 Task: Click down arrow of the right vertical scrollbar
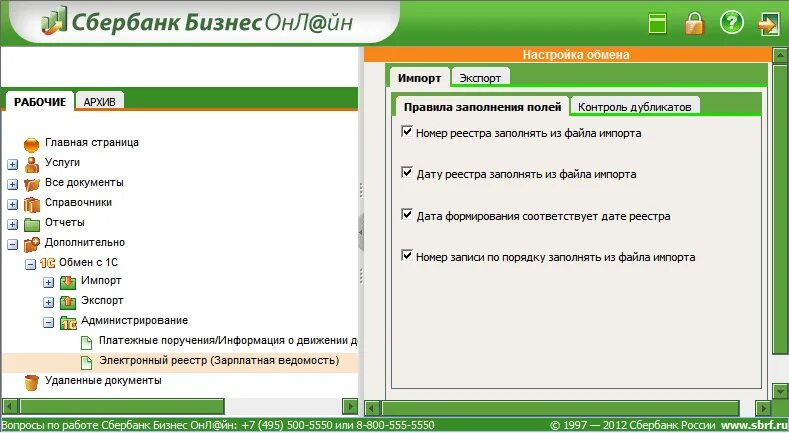[780, 391]
